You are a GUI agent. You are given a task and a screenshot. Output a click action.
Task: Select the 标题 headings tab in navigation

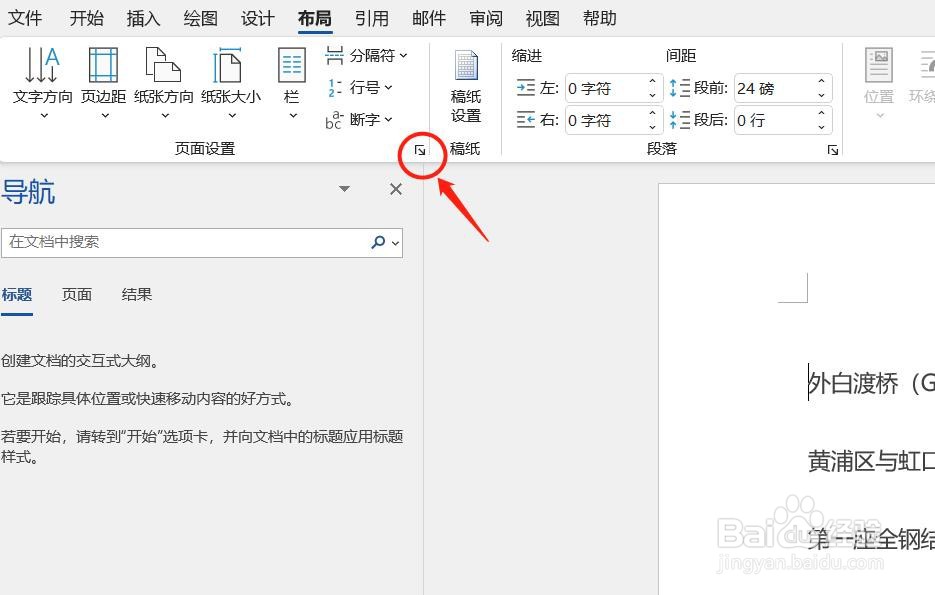[17, 295]
